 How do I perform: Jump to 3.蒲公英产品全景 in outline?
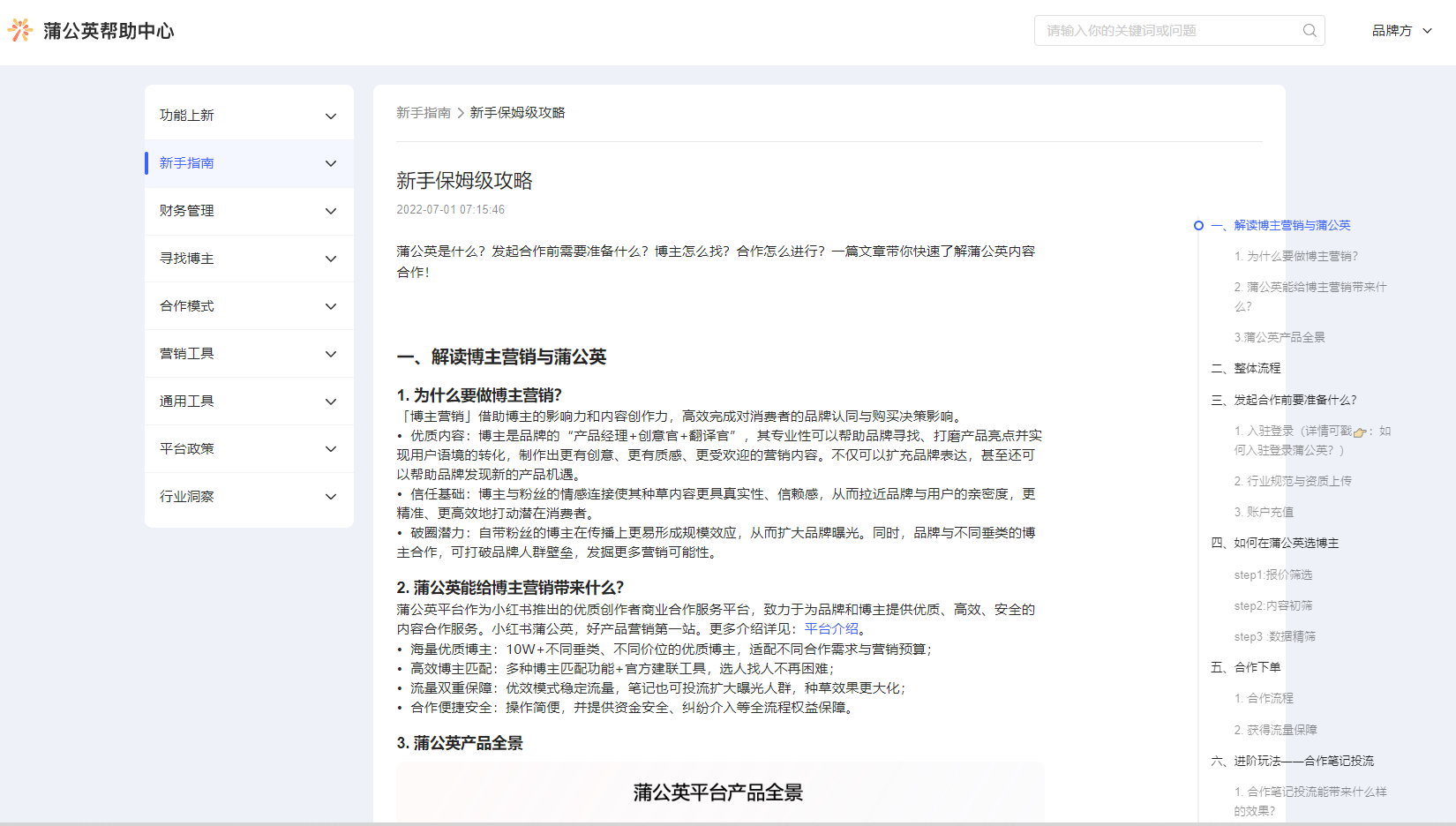tap(1280, 338)
